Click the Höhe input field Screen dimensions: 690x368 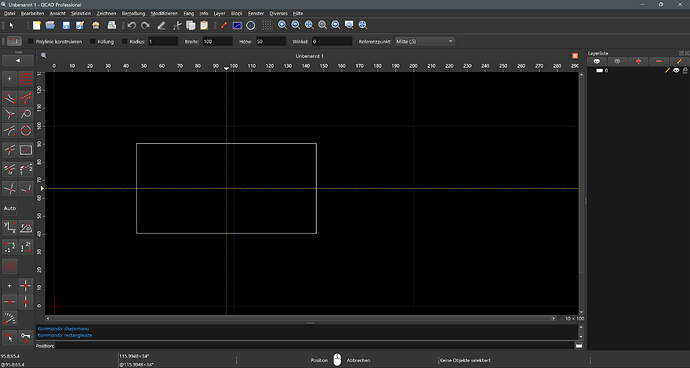point(271,41)
